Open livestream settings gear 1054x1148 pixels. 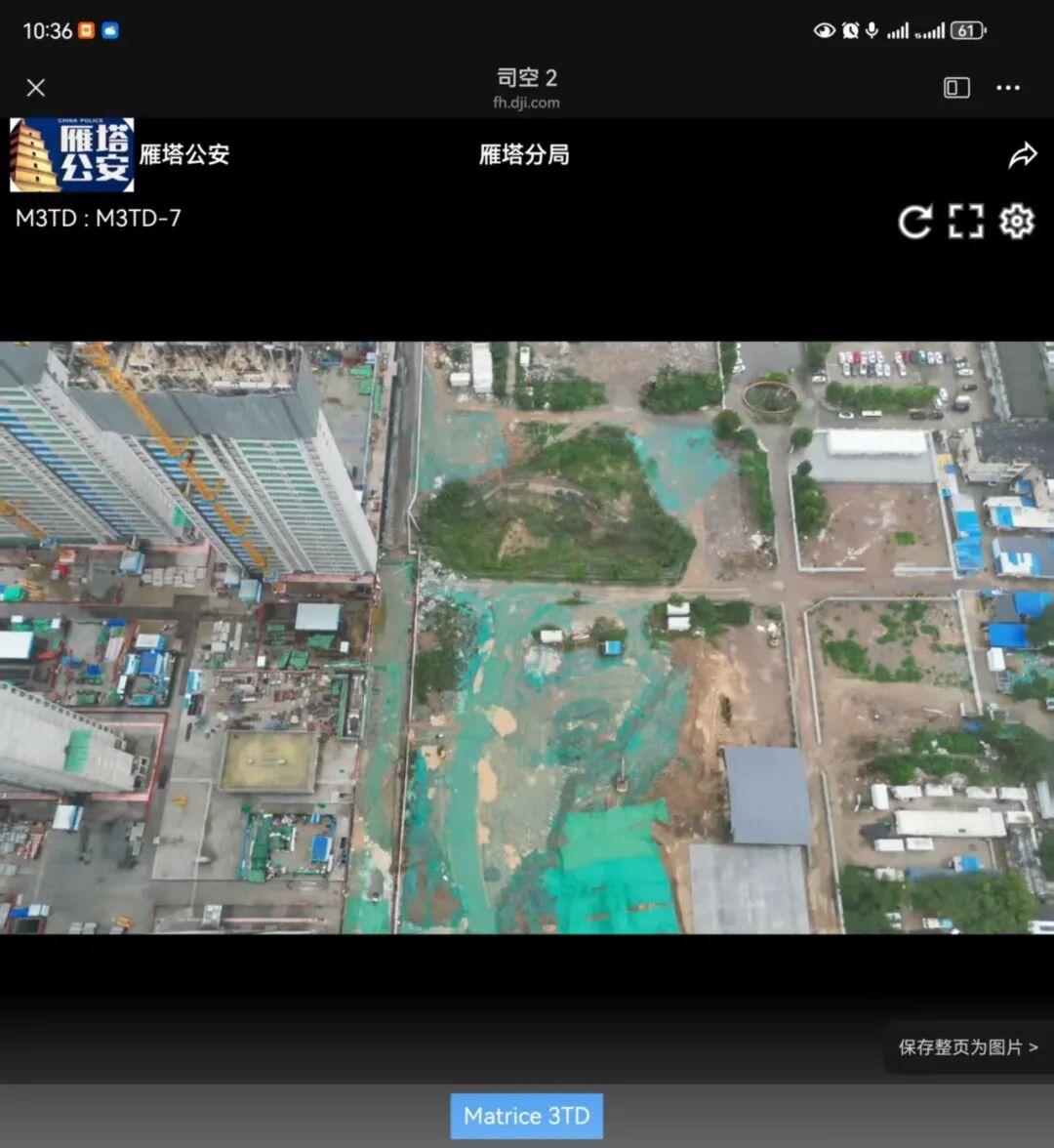[x=1016, y=222]
